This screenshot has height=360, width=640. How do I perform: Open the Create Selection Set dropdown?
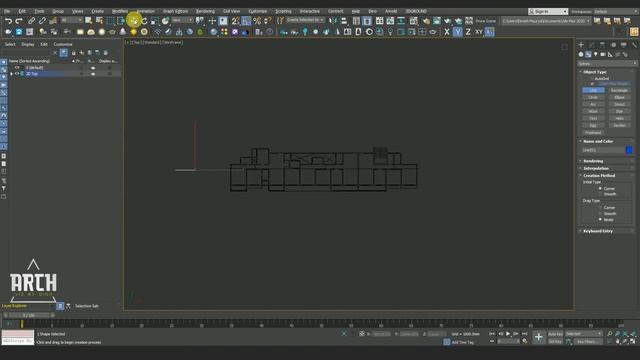coord(305,20)
